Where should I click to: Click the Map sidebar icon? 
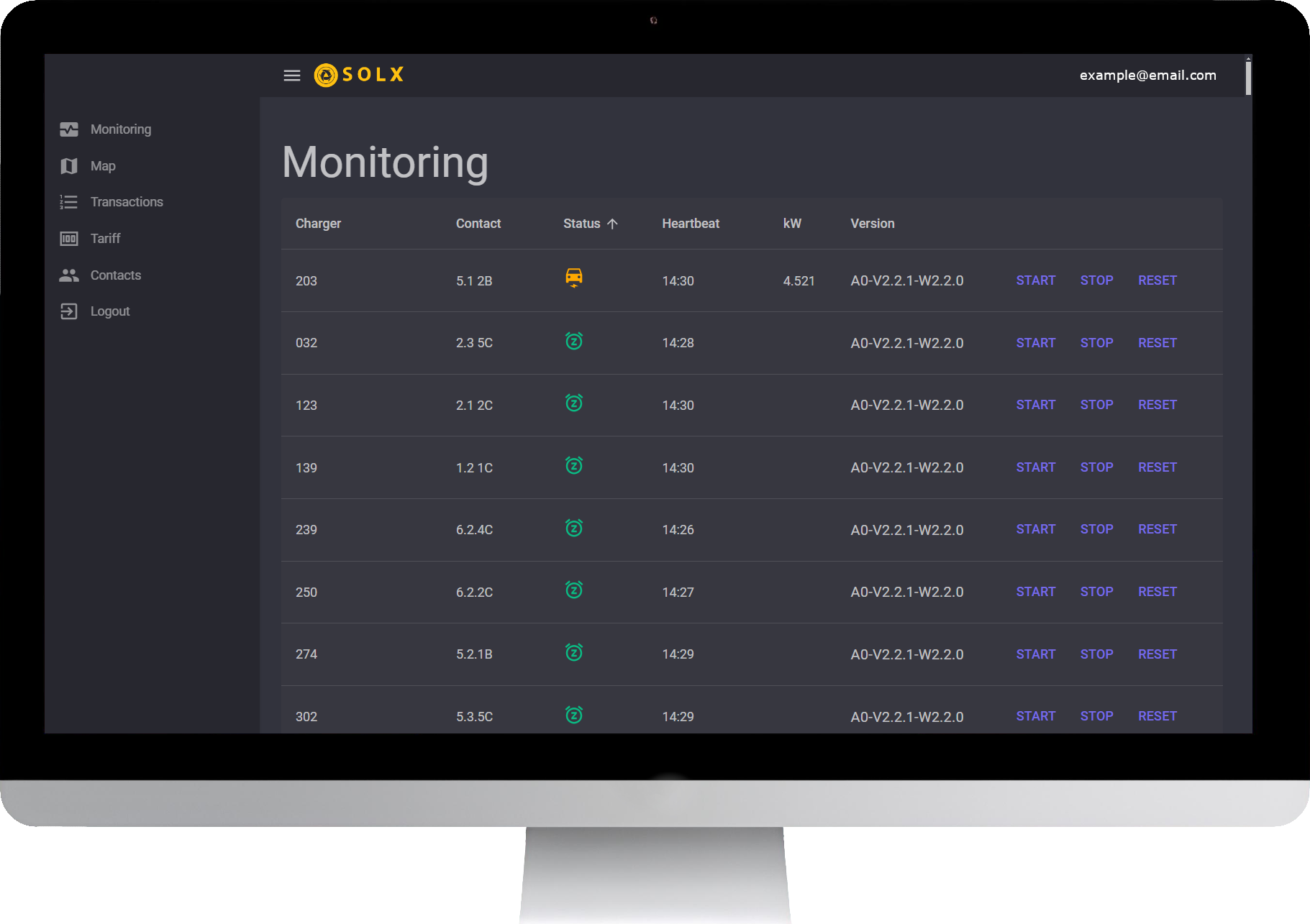pos(69,166)
